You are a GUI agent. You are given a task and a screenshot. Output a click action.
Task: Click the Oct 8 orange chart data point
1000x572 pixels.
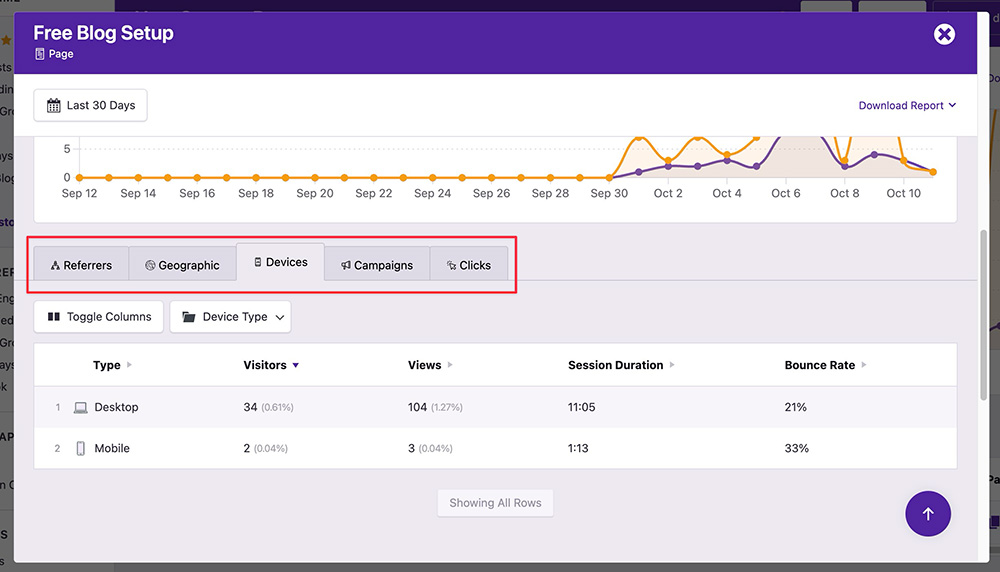click(x=845, y=161)
